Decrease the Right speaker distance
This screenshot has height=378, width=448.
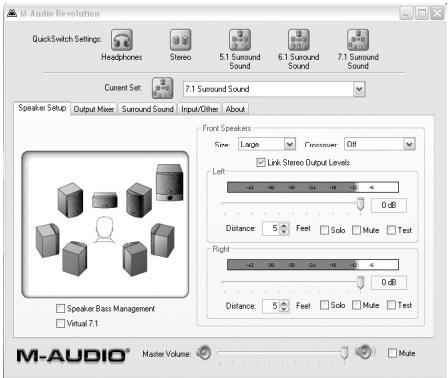coord(284,309)
